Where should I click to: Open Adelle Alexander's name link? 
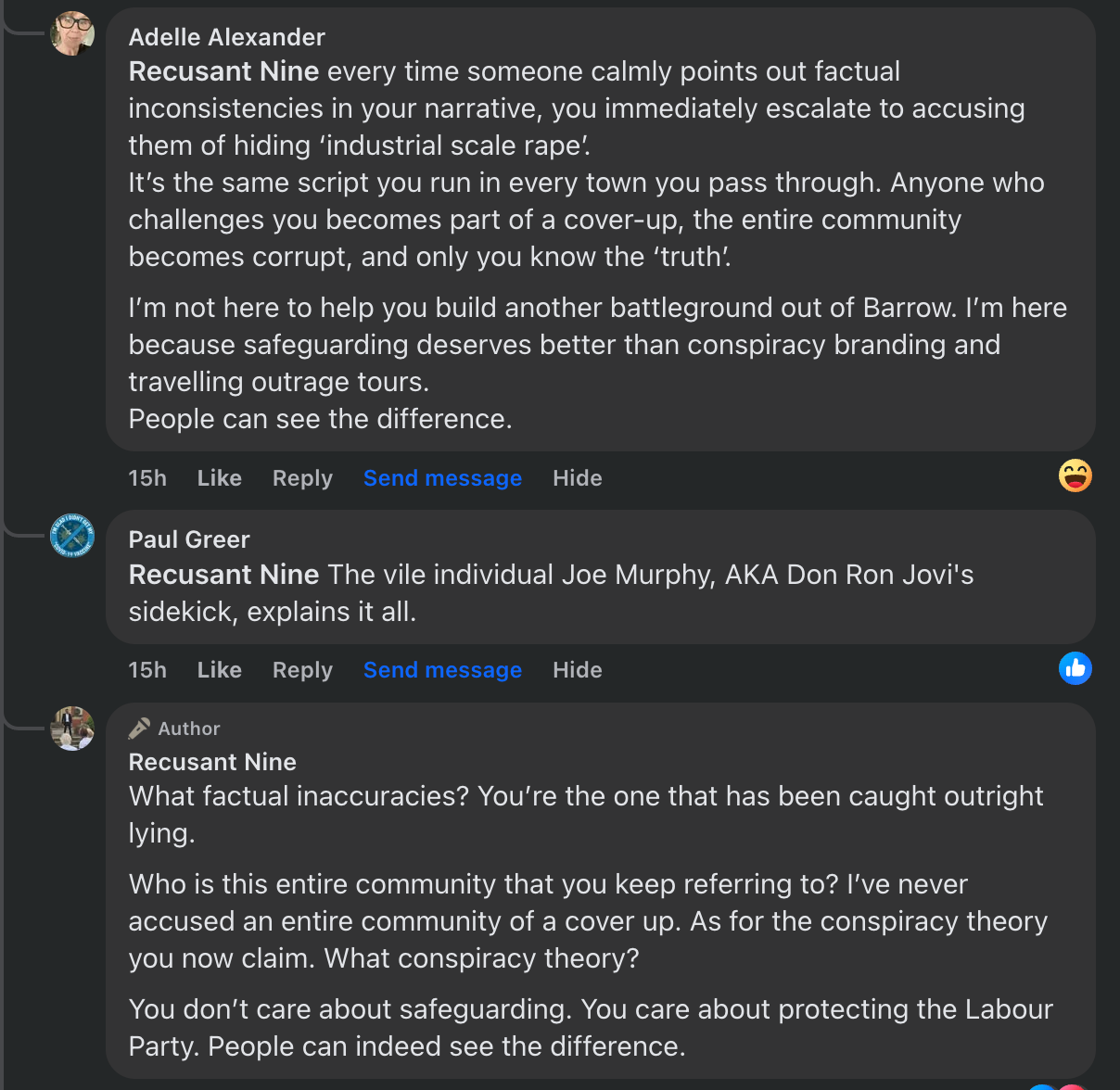tap(227, 37)
